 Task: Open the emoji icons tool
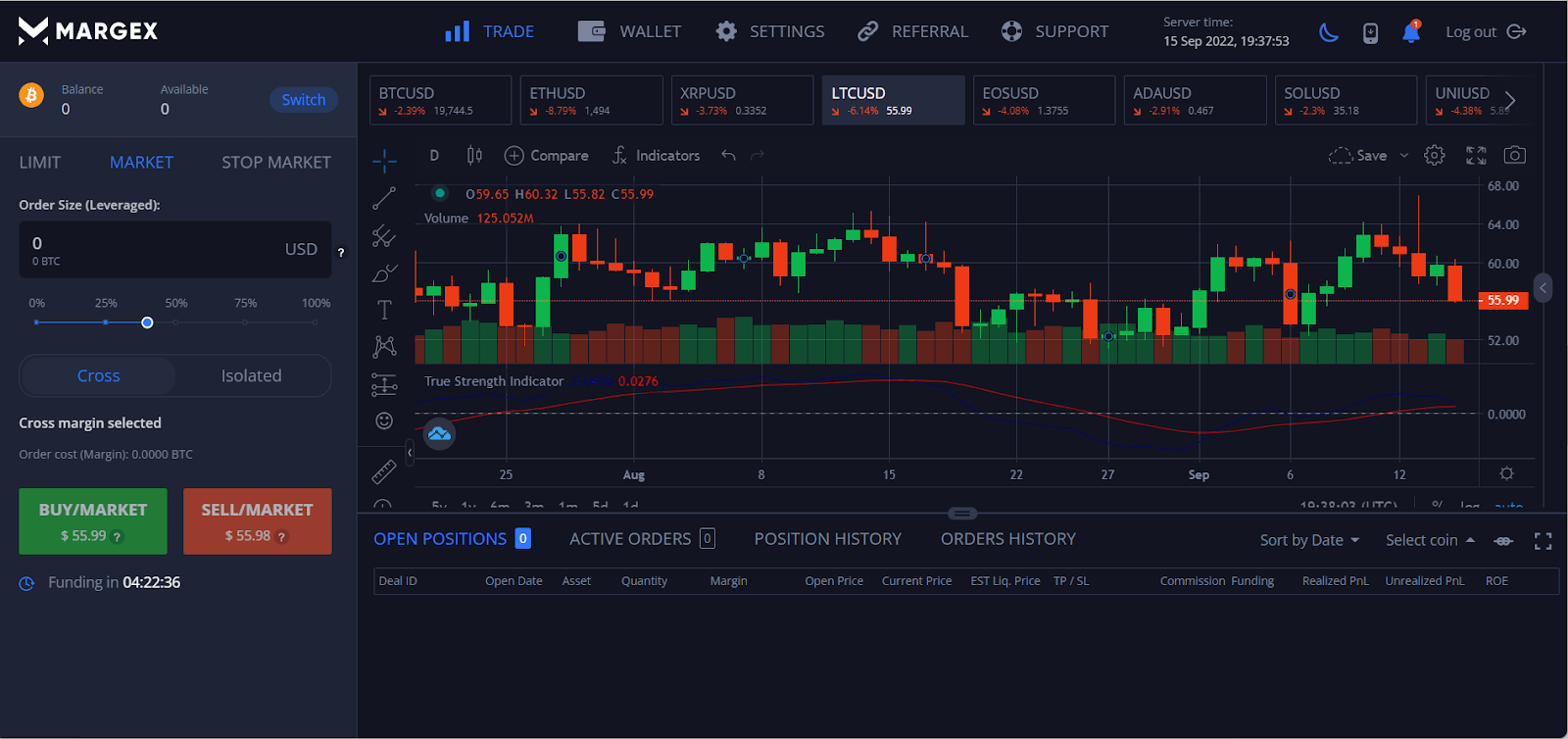384,420
